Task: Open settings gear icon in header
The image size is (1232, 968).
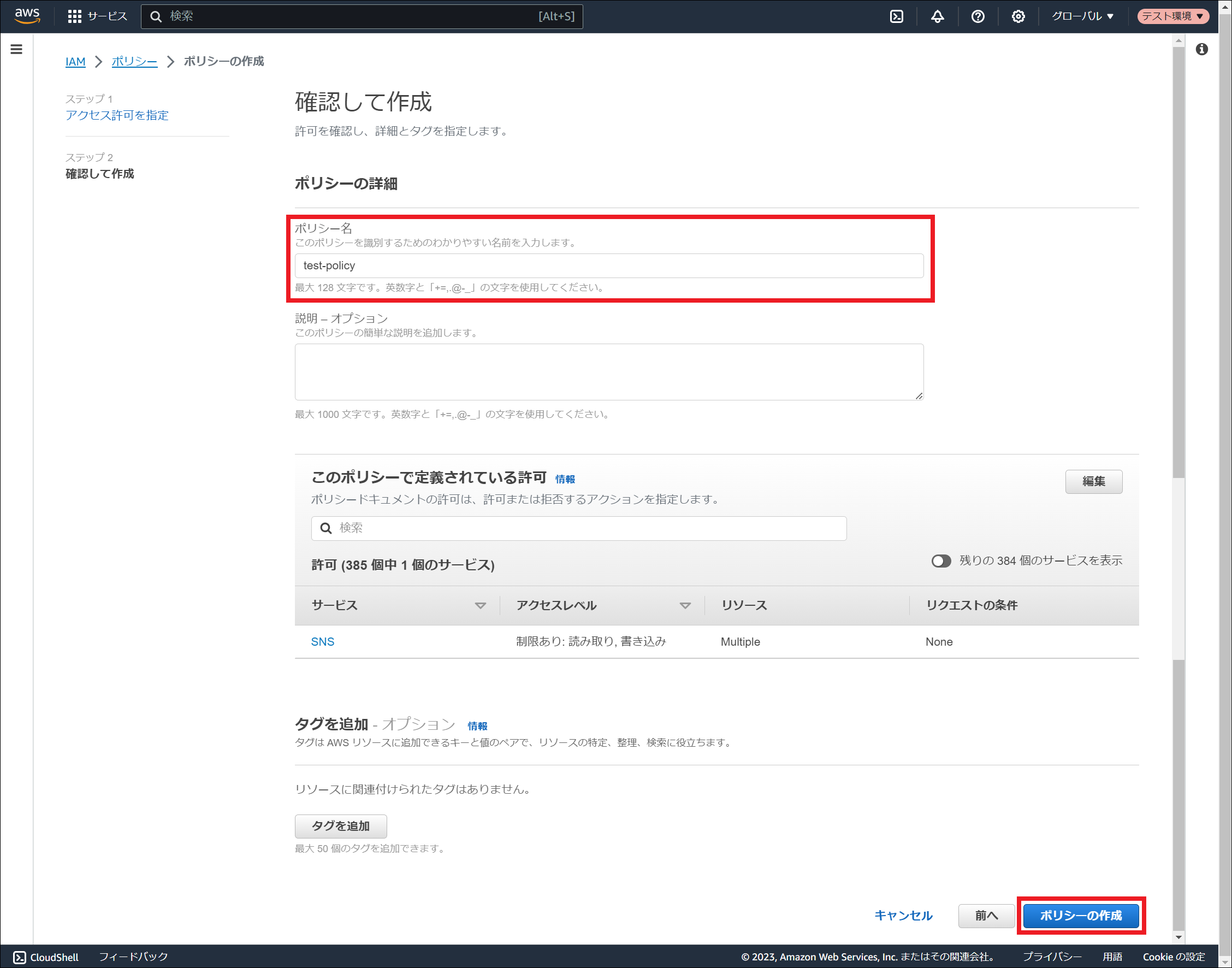Action: (1017, 16)
